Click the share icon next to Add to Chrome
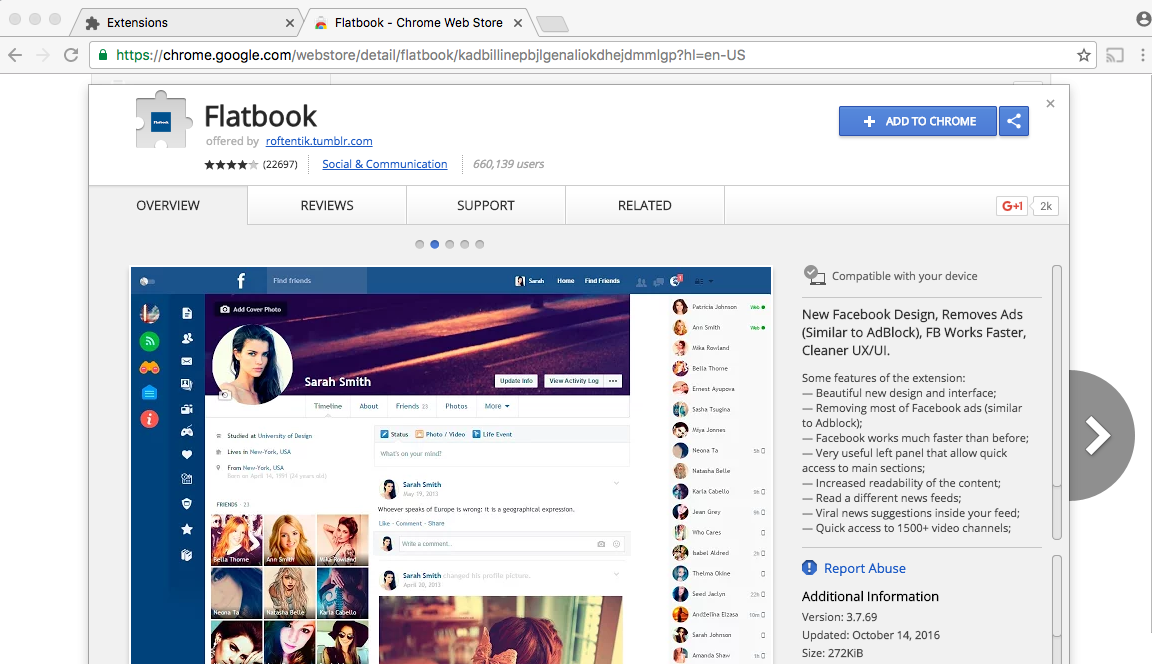 (1014, 121)
